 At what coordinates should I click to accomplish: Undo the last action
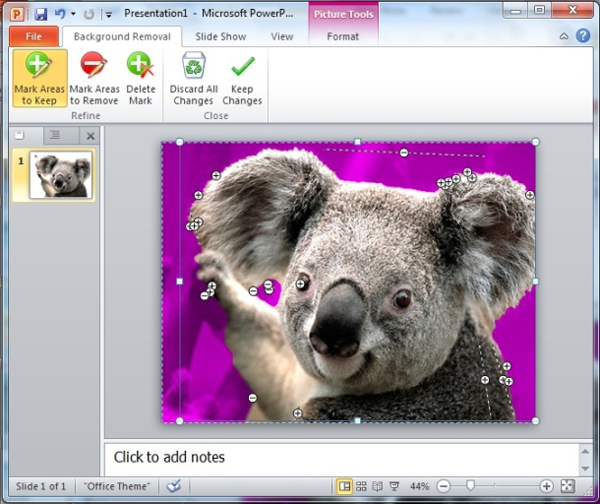click(x=60, y=14)
